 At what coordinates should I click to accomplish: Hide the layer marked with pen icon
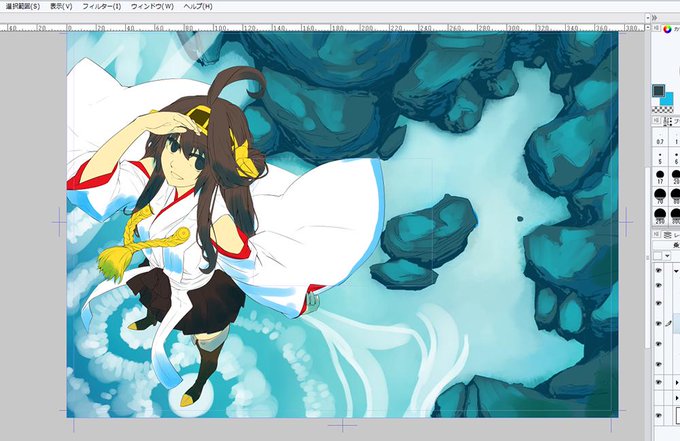pyautogui.click(x=659, y=324)
